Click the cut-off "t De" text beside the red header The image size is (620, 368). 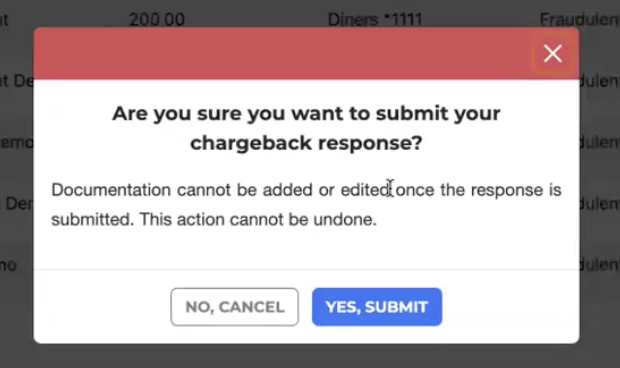point(17,81)
